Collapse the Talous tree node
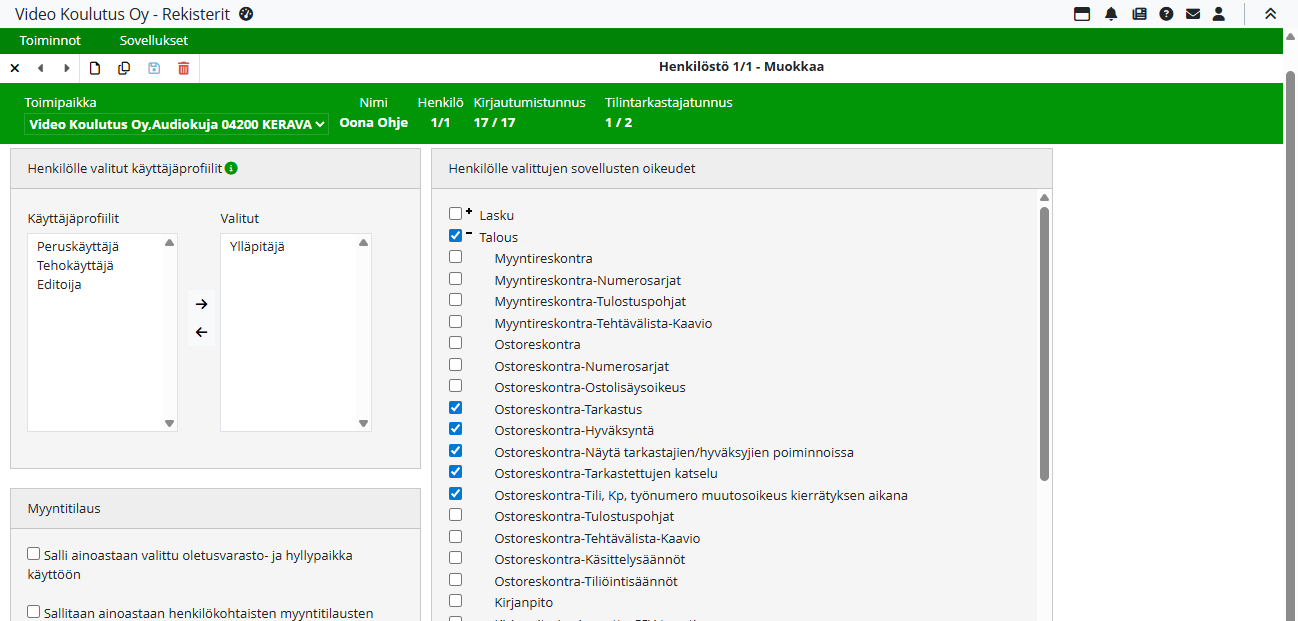 pos(469,233)
